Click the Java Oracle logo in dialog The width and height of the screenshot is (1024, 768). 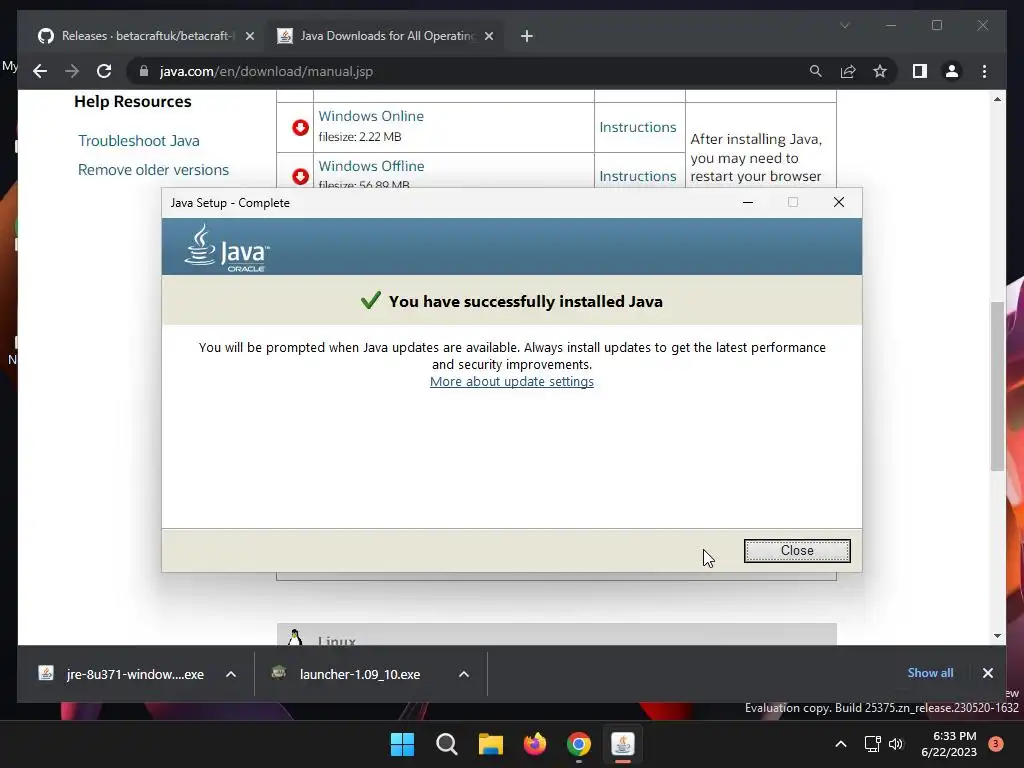[227, 248]
